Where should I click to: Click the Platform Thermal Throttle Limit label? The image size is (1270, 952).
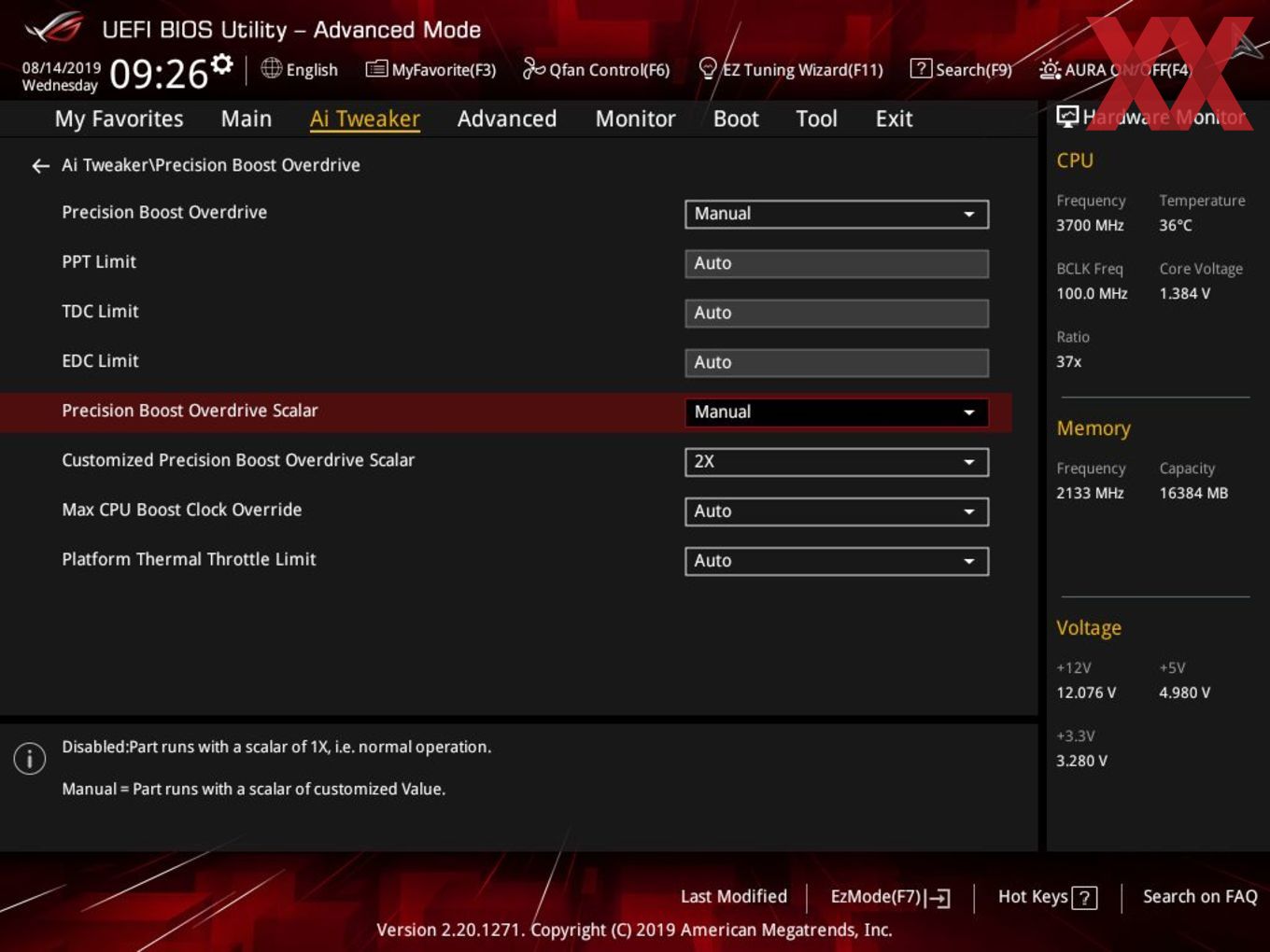click(x=189, y=559)
